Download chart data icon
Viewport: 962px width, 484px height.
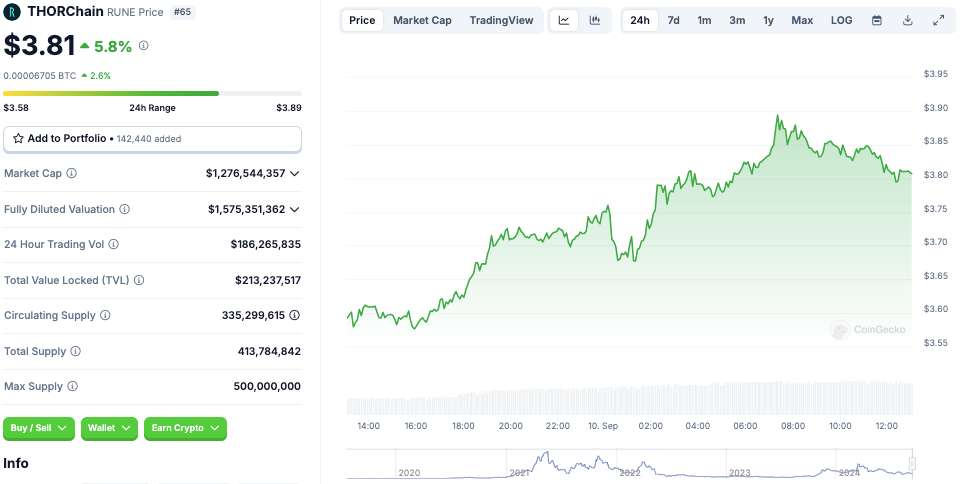[908, 20]
